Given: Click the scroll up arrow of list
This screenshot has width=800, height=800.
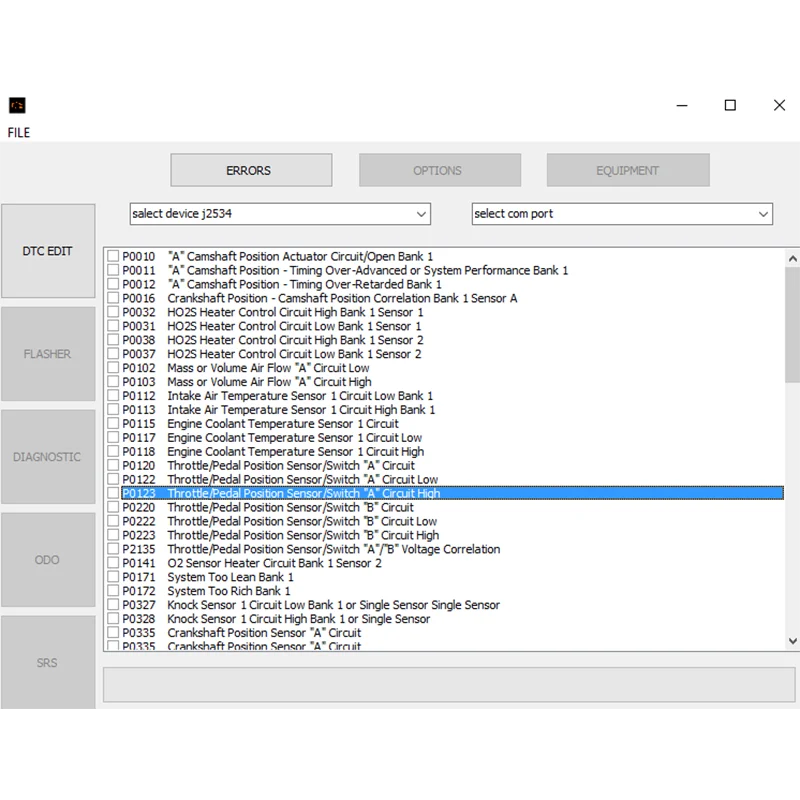Looking at the screenshot, I should [793, 258].
